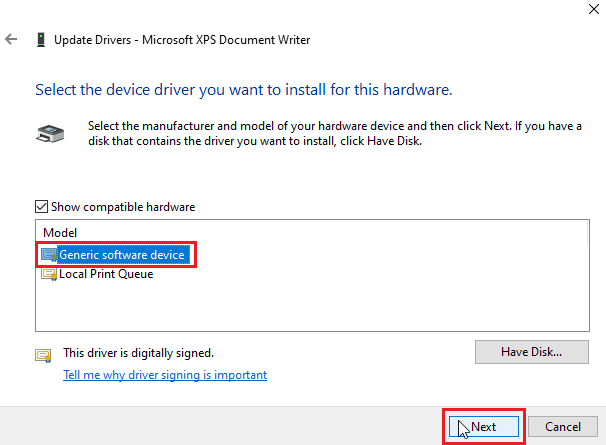The height and width of the screenshot is (445, 606).
Task: Select Generic software device in the model list
Action: (x=121, y=255)
